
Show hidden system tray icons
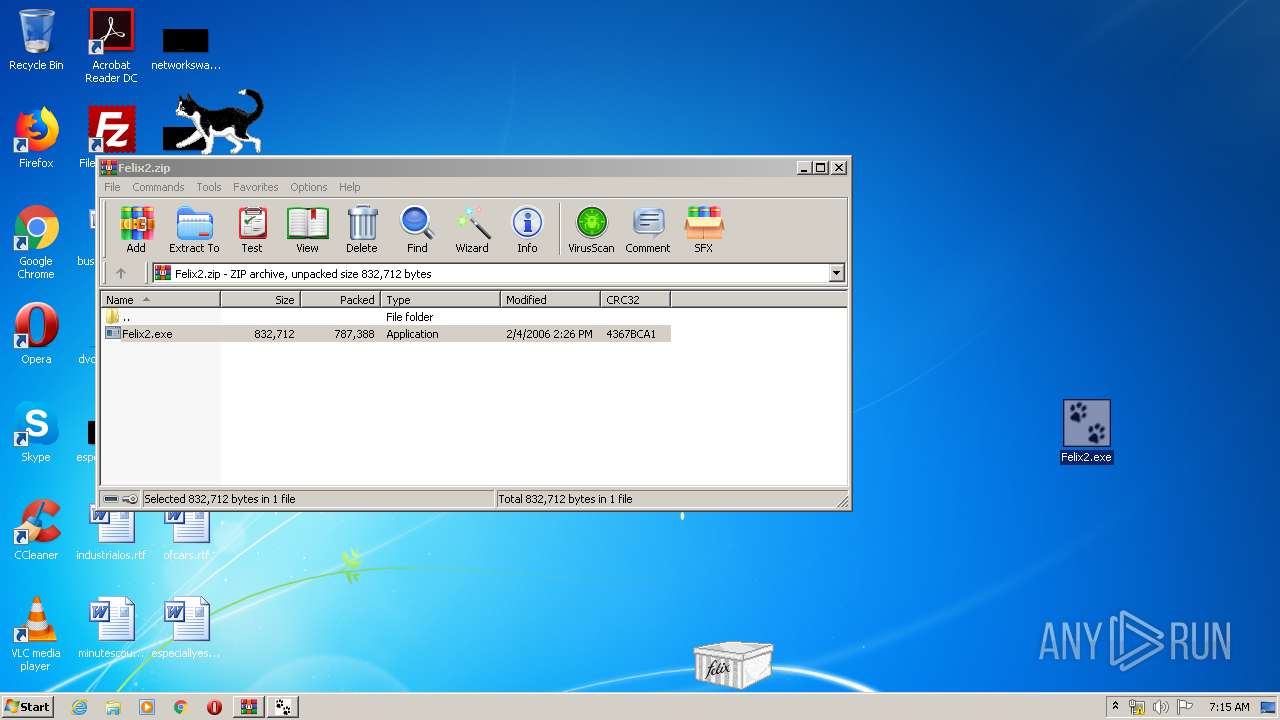[x=1115, y=707]
